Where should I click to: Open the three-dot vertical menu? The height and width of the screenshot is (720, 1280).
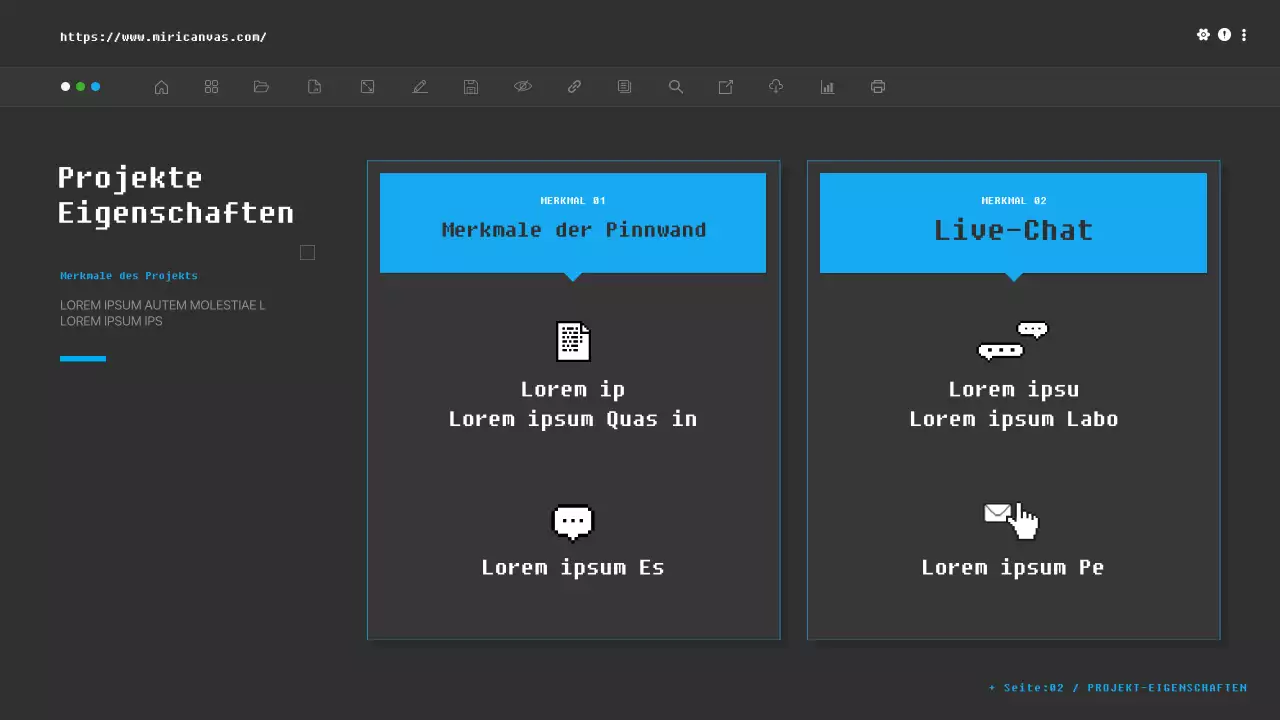pyautogui.click(x=1244, y=35)
